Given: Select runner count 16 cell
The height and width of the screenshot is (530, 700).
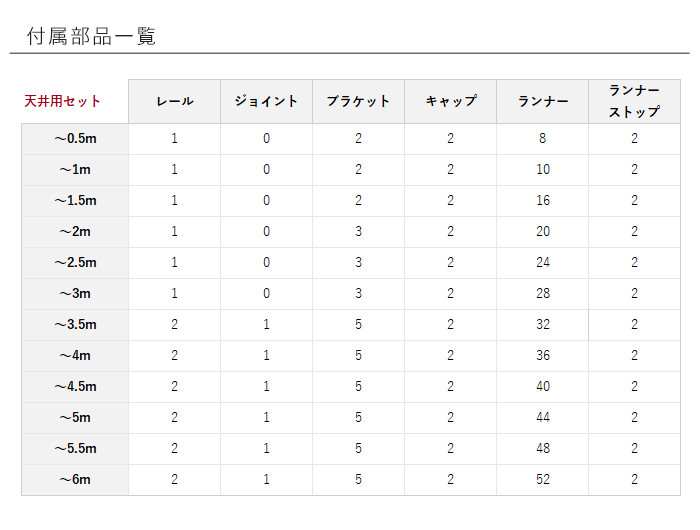Looking at the screenshot, I should (x=542, y=201).
